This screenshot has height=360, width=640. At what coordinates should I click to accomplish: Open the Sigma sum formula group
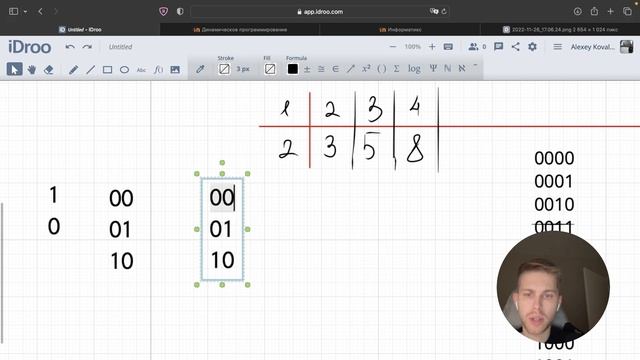(396, 69)
